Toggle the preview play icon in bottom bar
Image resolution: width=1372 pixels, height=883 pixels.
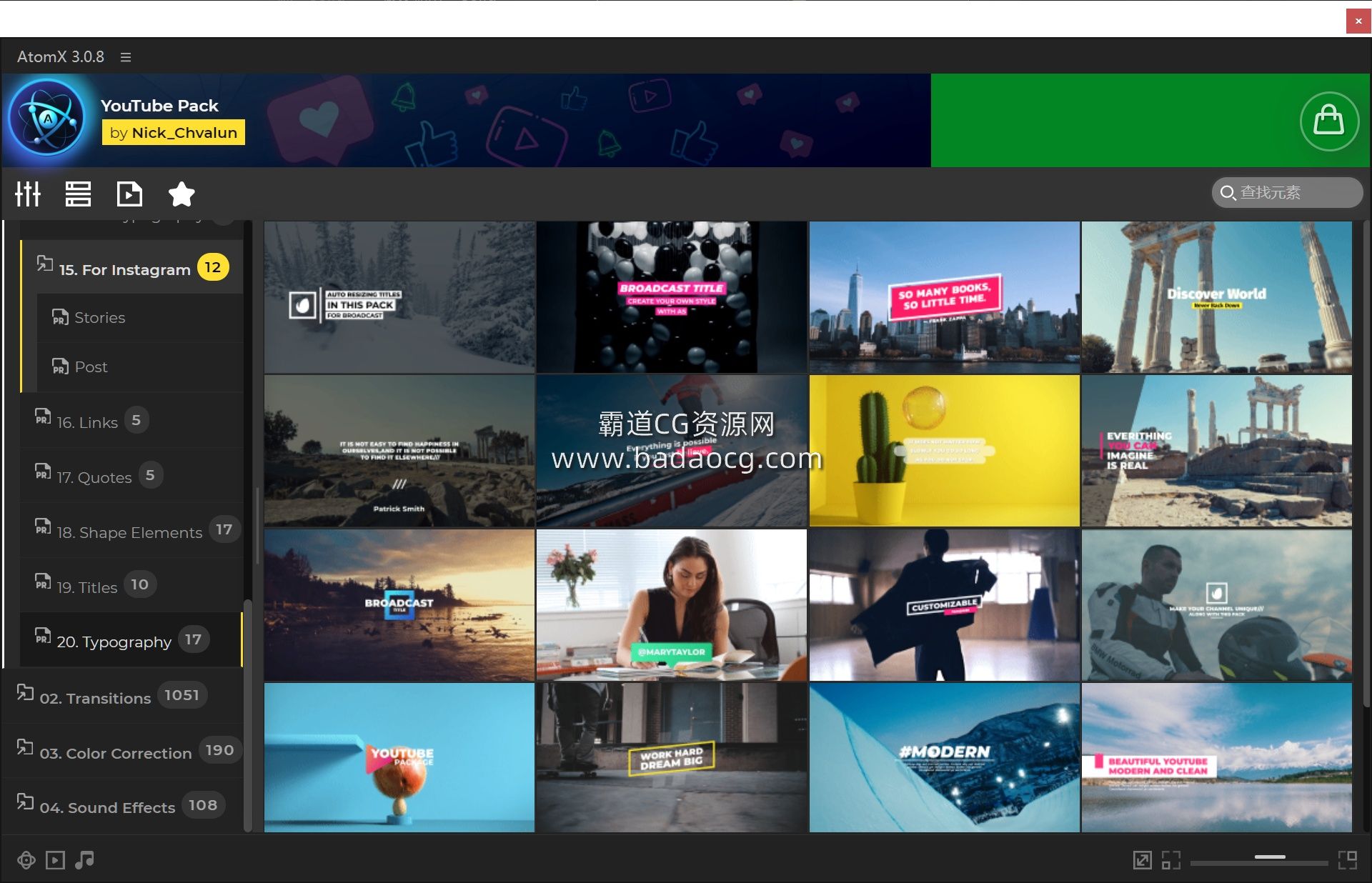click(x=55, y=860)
